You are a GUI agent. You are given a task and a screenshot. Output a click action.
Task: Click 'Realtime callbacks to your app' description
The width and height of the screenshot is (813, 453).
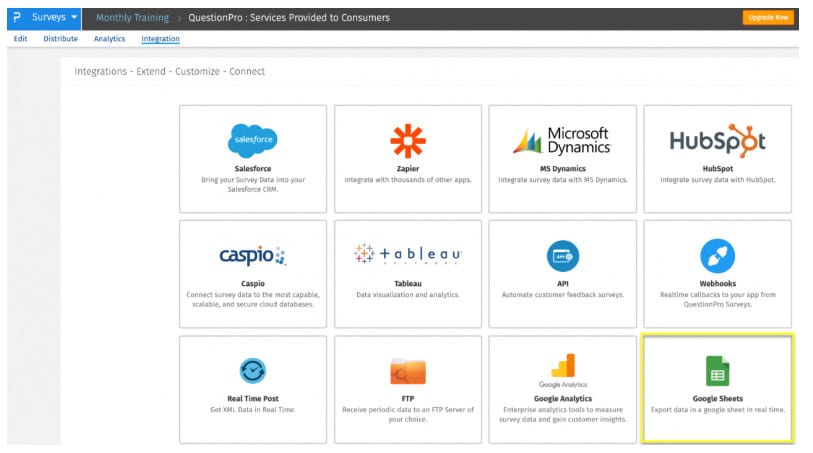(718, 300)
